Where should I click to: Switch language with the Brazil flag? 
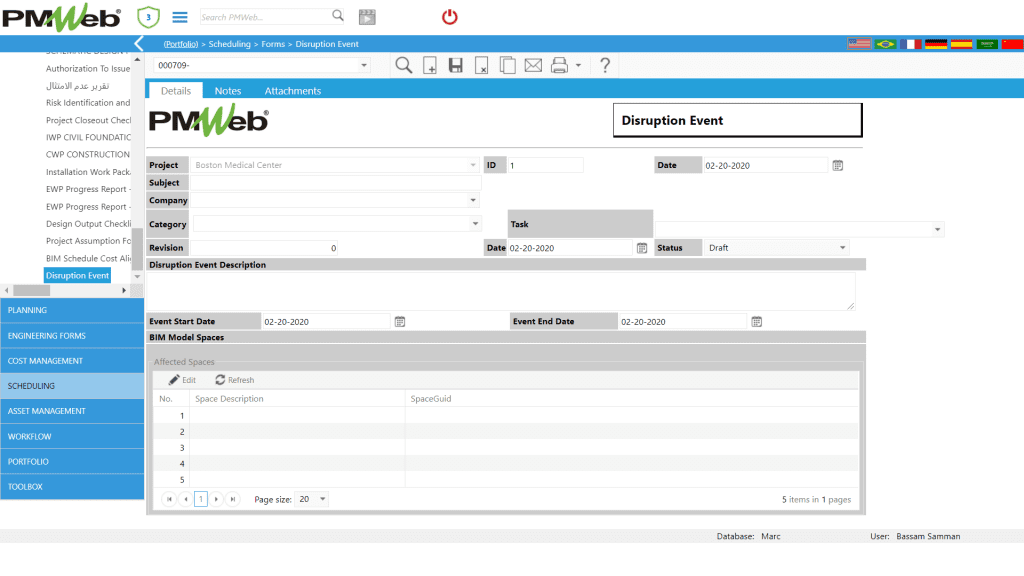pos(885,44)
